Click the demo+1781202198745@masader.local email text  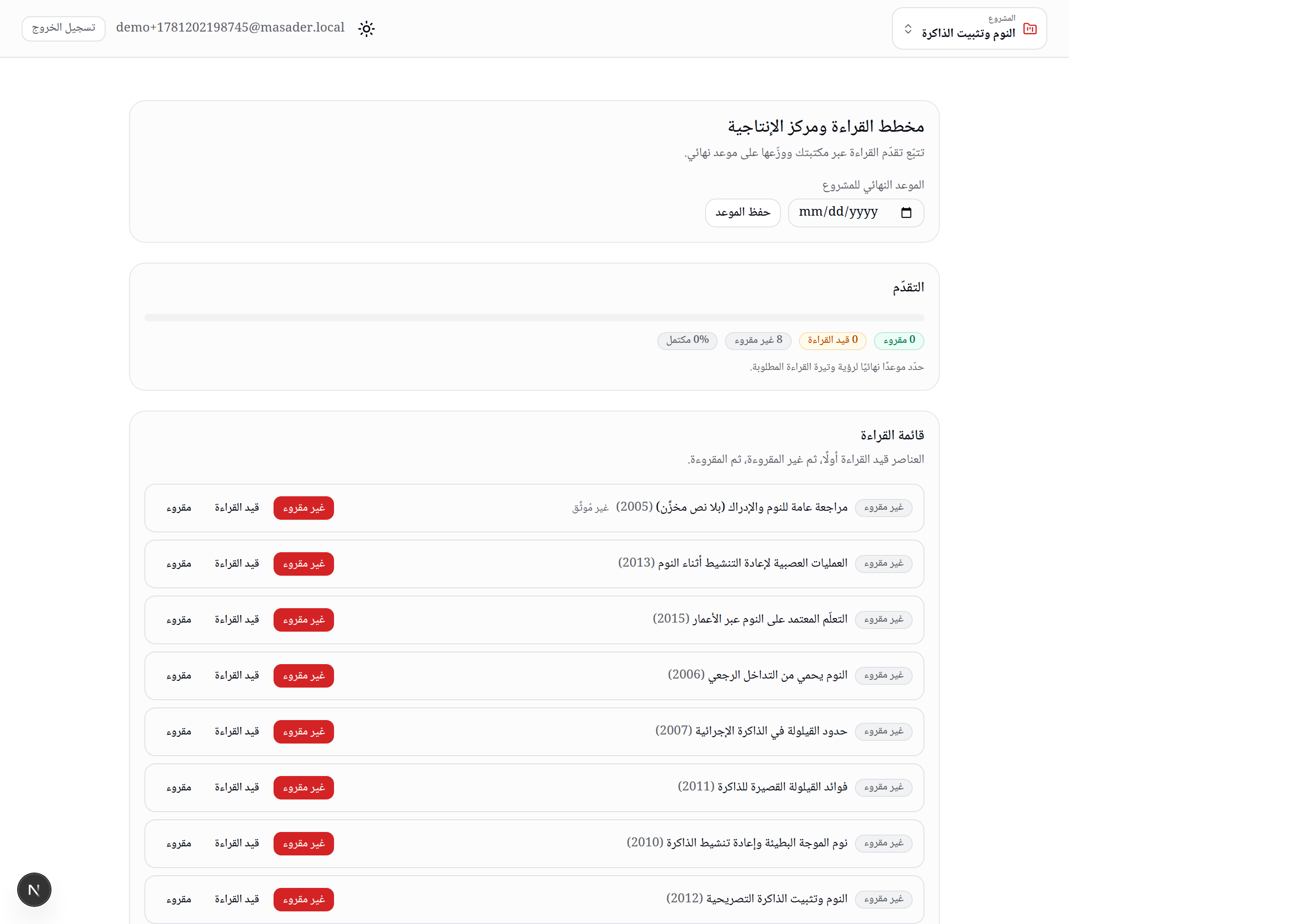(x=230, y=28)
